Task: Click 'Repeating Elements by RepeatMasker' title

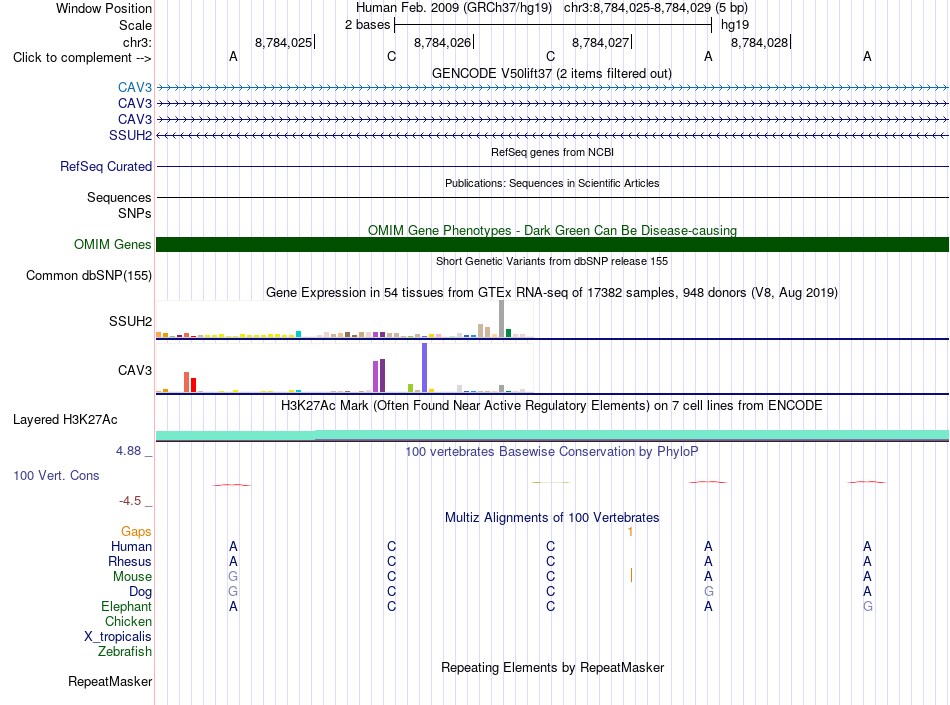Action: pyautogui.click(x=552, y=668)
